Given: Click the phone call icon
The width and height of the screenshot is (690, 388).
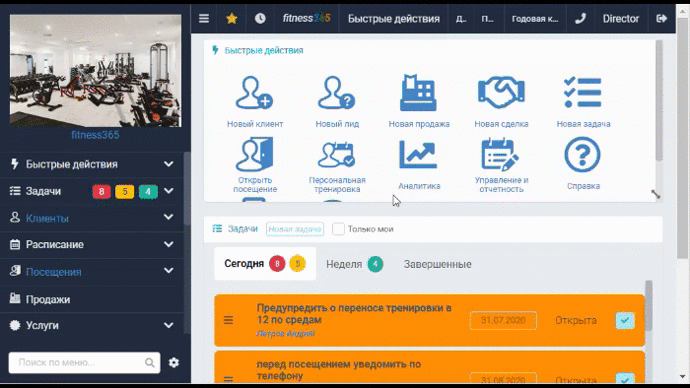Looking at the screenshot, I should pyautogui.click(x=580, y=18).
